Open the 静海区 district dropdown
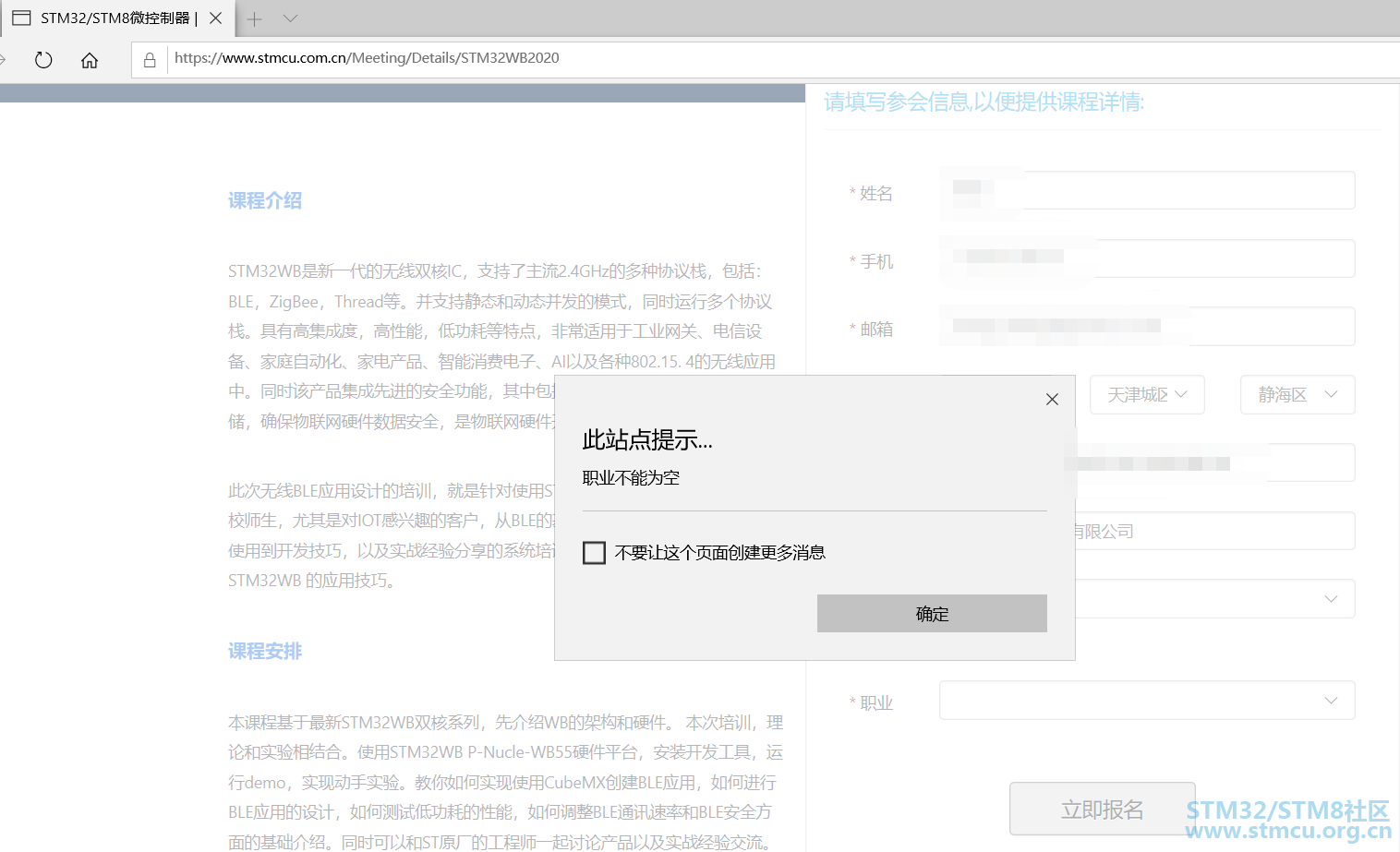Image resolution: width=1400 pixels, height=852 pixels. [1297, 395]
